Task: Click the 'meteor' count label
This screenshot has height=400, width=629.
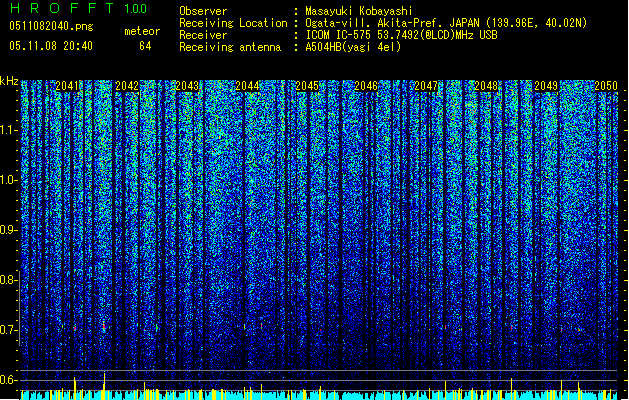Action: tap(142, 31)
